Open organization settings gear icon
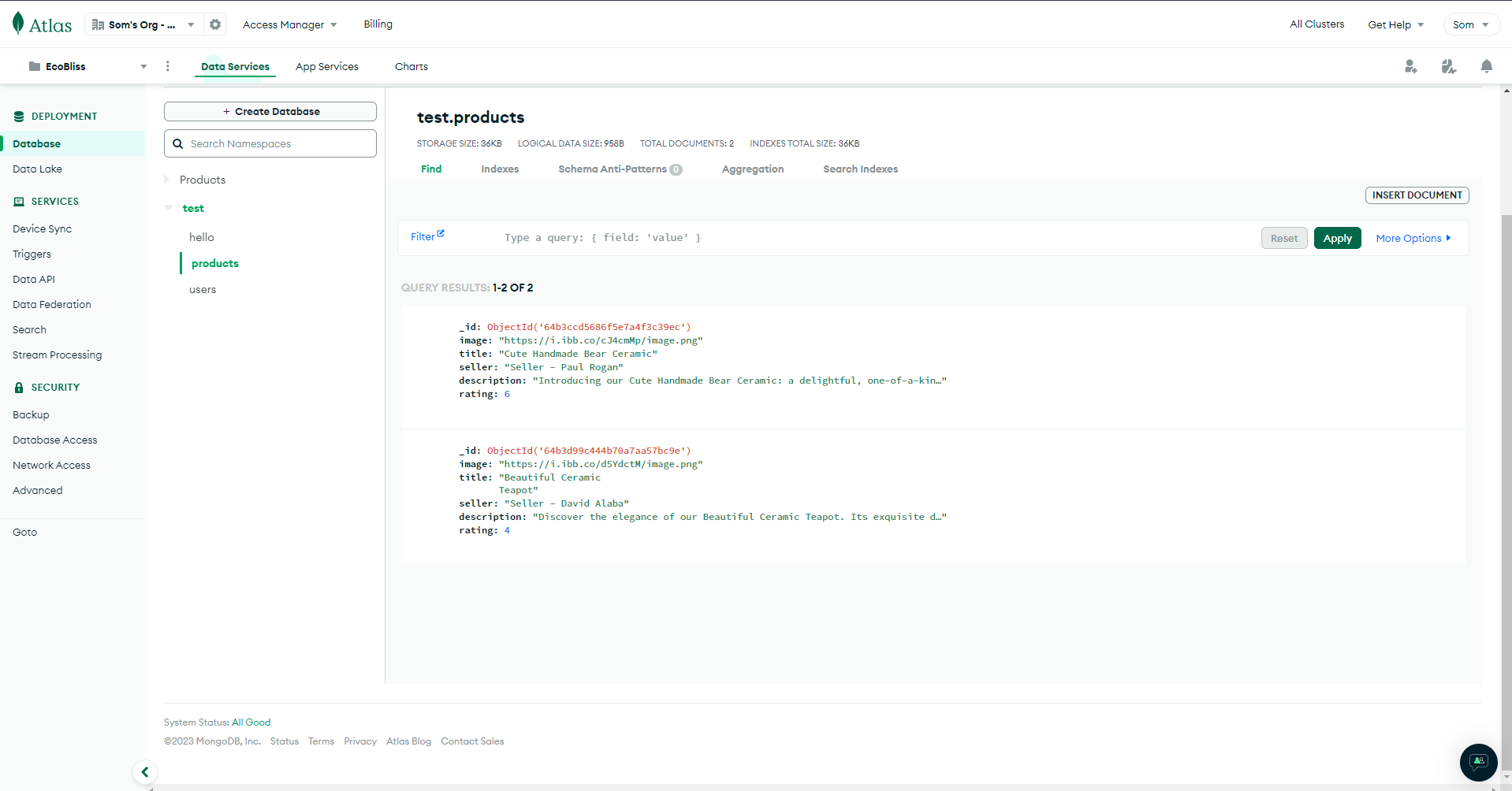Viewport: 1512px width, 791px height. [215, 24]
